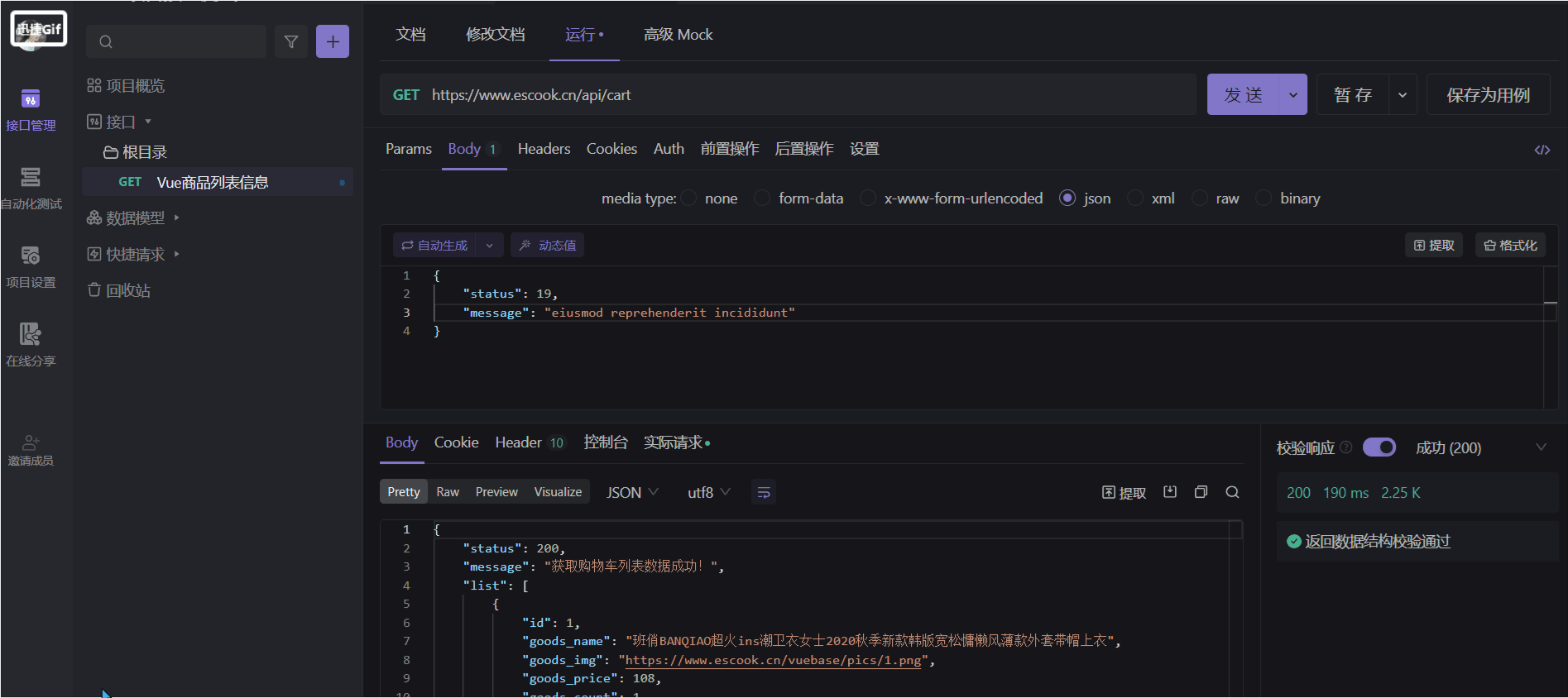The width and height of the screenshot is (1568, 698).
Task: Click the 保存为用例 button
Action: pyautogui.click(x=1488, y=95)
